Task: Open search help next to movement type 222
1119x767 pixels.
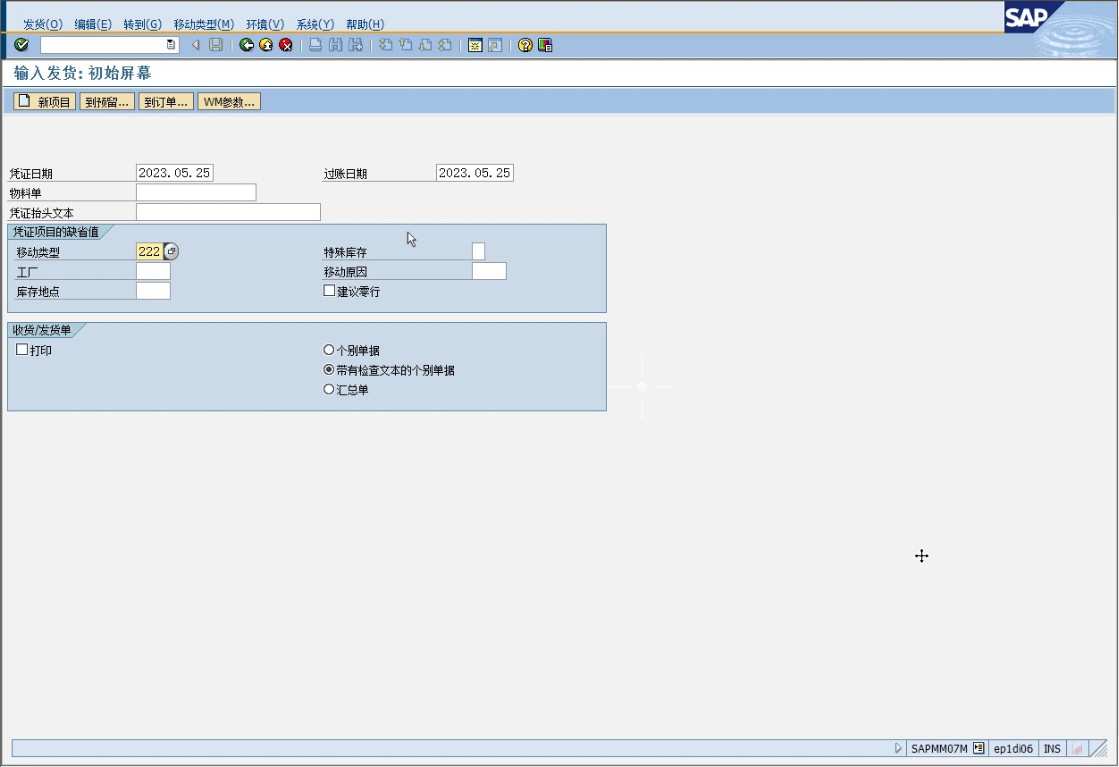Action: pyautogui.click(x=171, y=252)
